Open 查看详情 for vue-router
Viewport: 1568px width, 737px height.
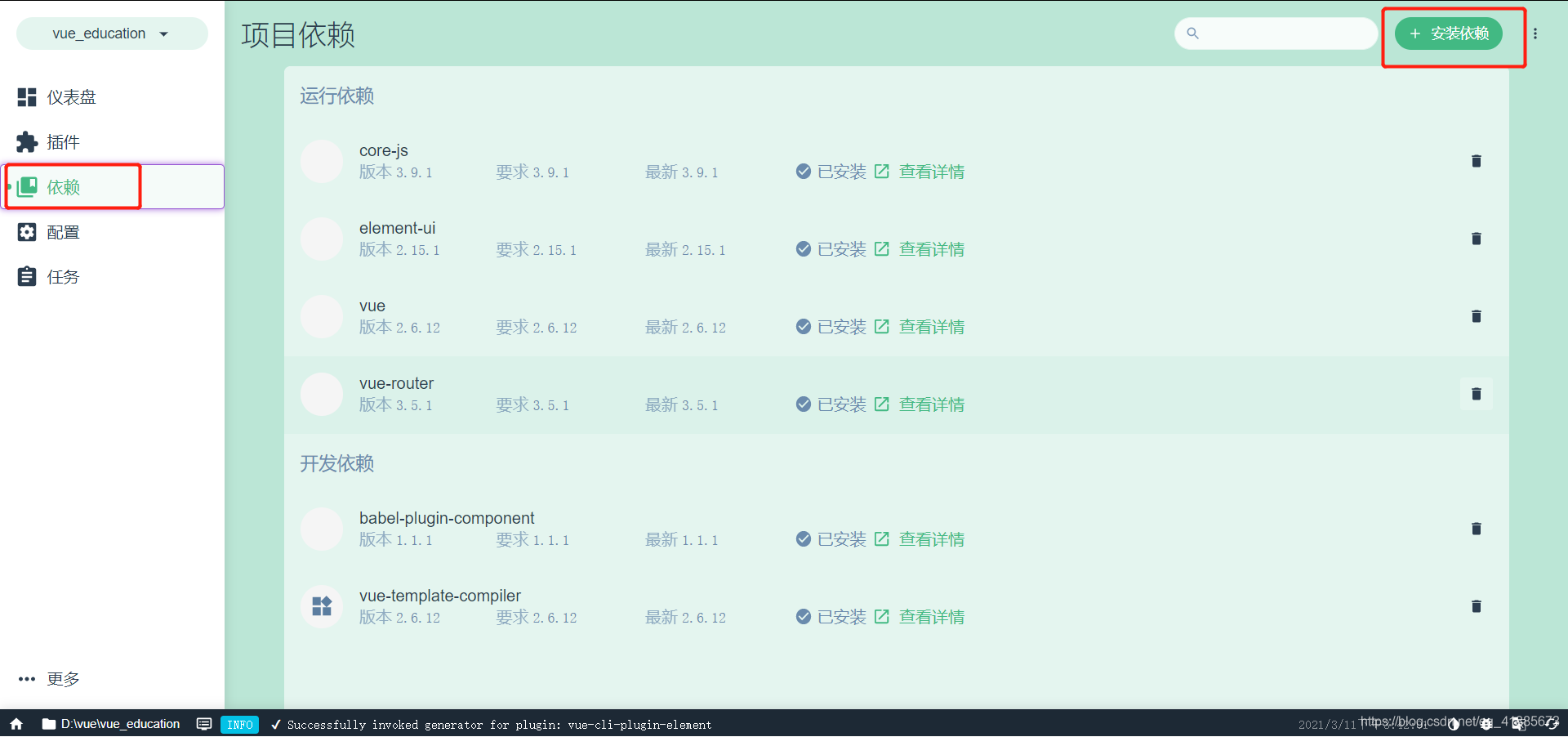pos(932,404)
